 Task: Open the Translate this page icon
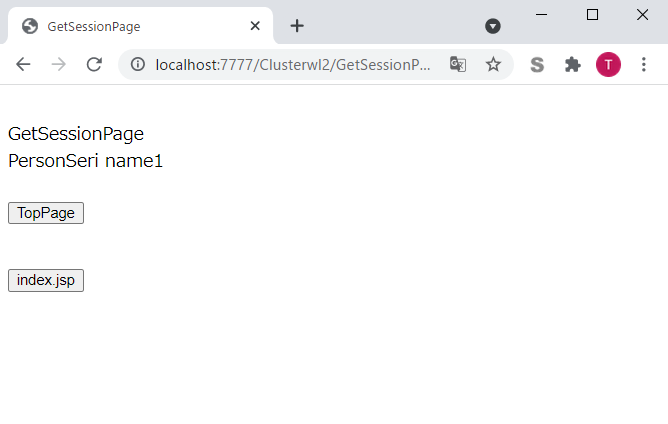(x=458, y=65)
